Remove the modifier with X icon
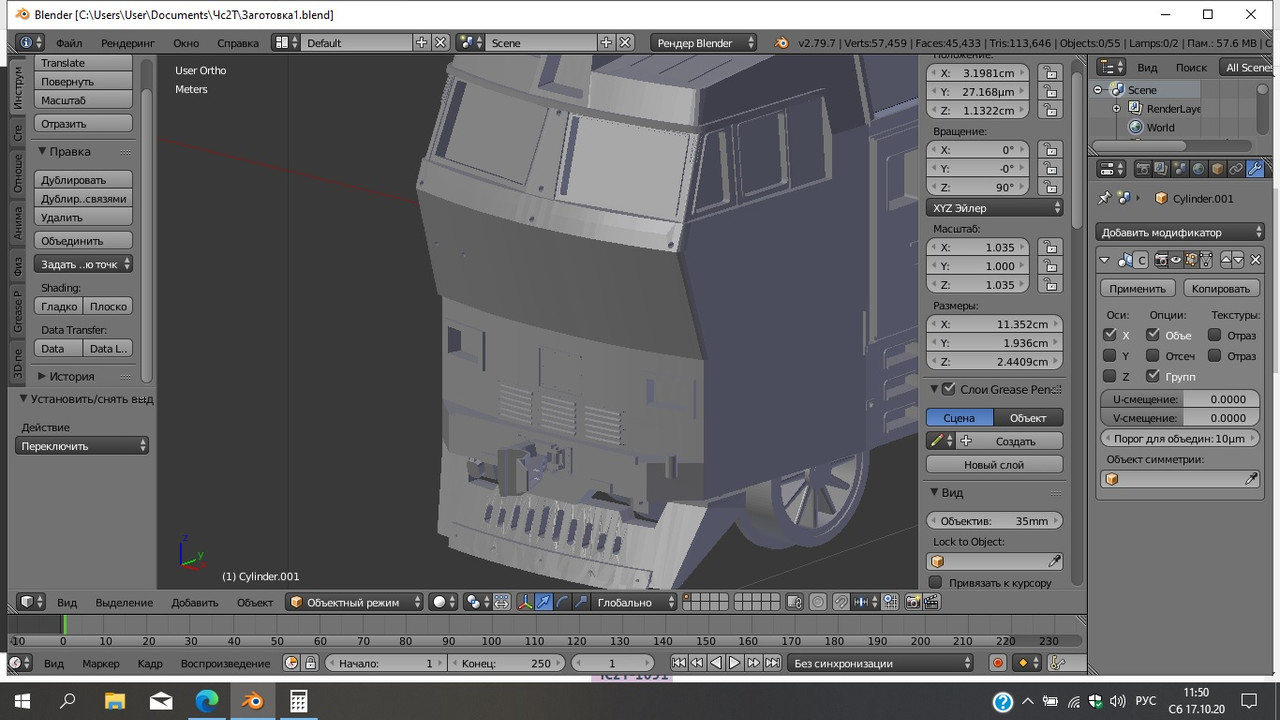The image size is (1280, 720). pyautogui.click(x=1256, y=260)
